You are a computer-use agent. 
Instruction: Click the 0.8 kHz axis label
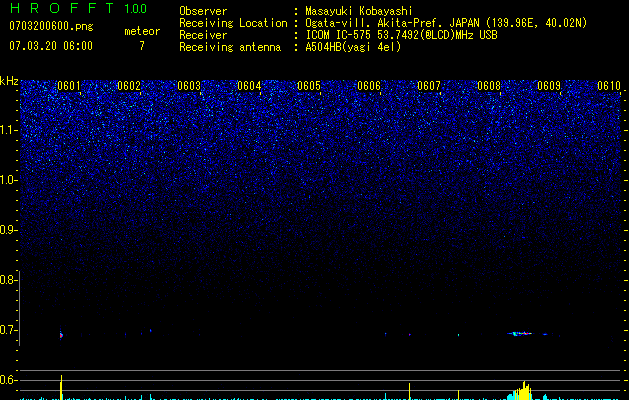7,280
